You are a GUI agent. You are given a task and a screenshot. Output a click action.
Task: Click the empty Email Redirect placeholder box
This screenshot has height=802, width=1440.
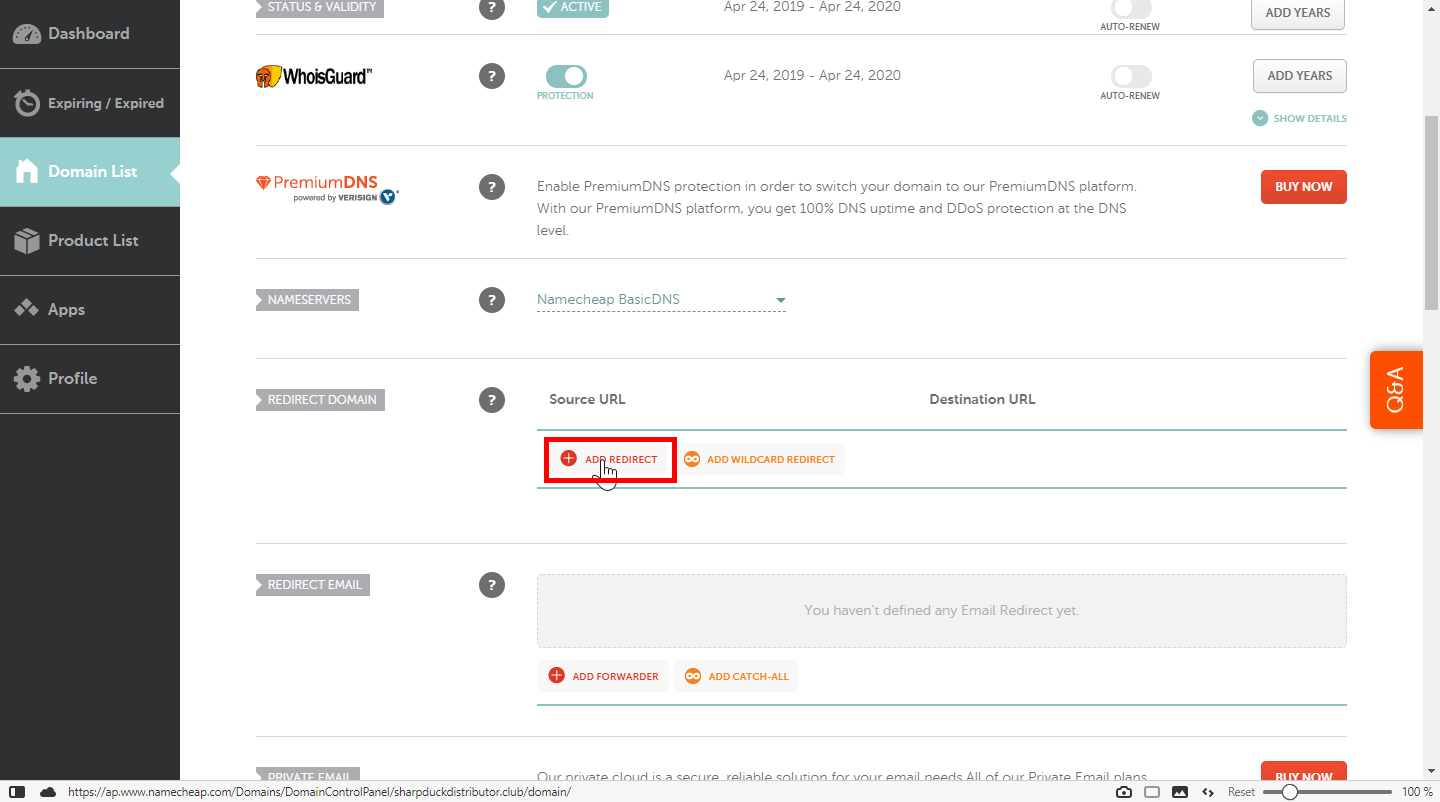click(942, 610)
